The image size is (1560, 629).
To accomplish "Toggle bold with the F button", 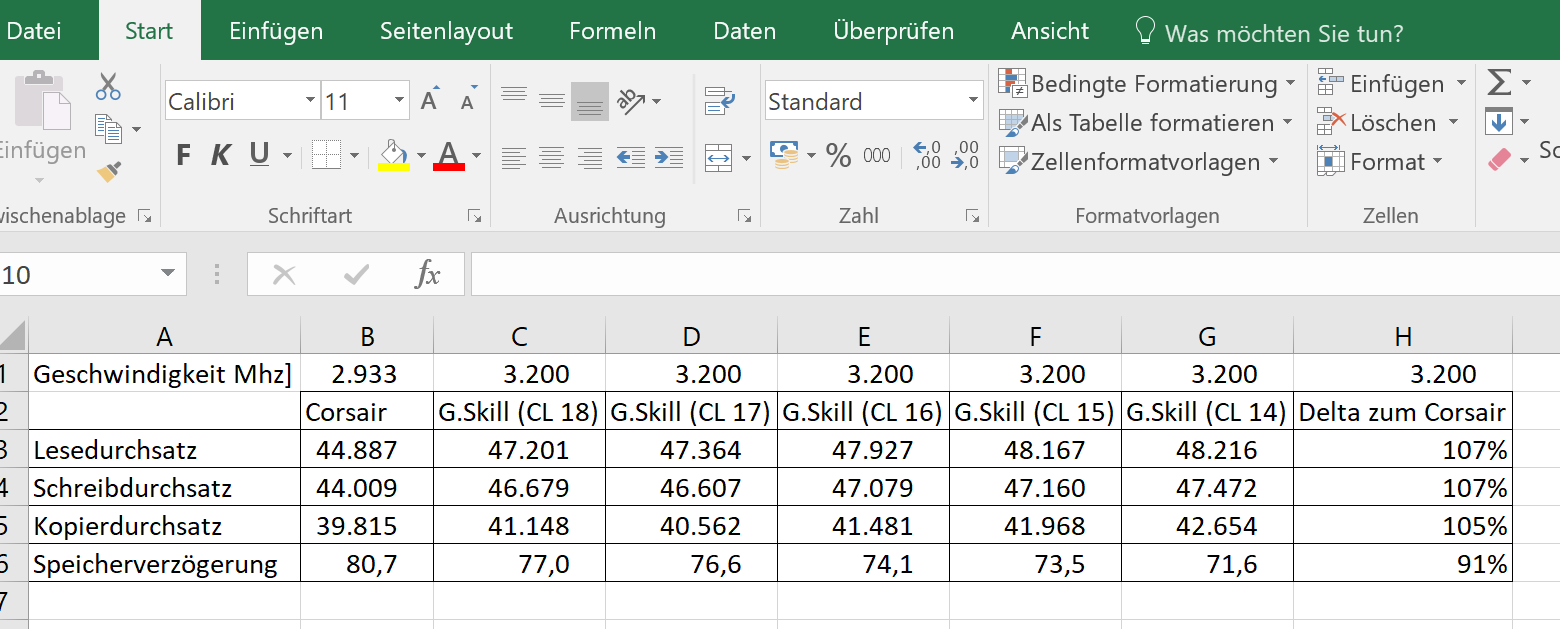I will tap(183, 155).
